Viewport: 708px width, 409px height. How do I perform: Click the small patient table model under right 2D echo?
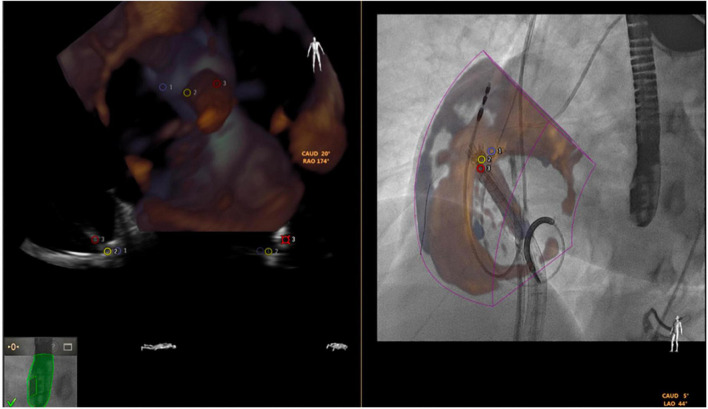click(339, 347)
